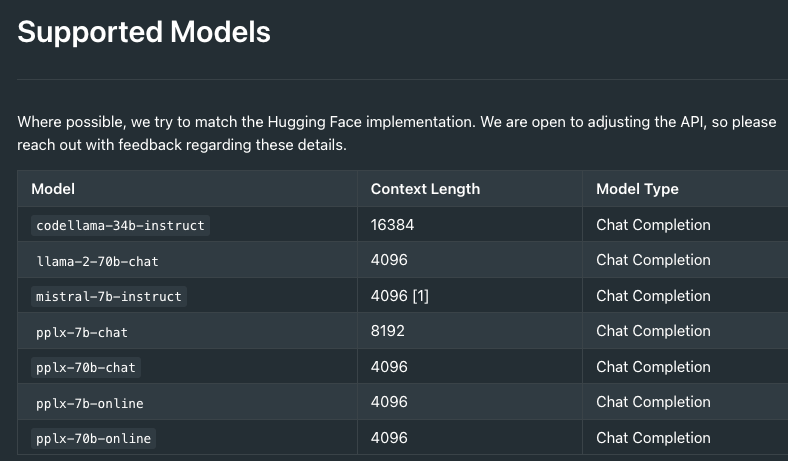Click the Supported Models heading

144,32
